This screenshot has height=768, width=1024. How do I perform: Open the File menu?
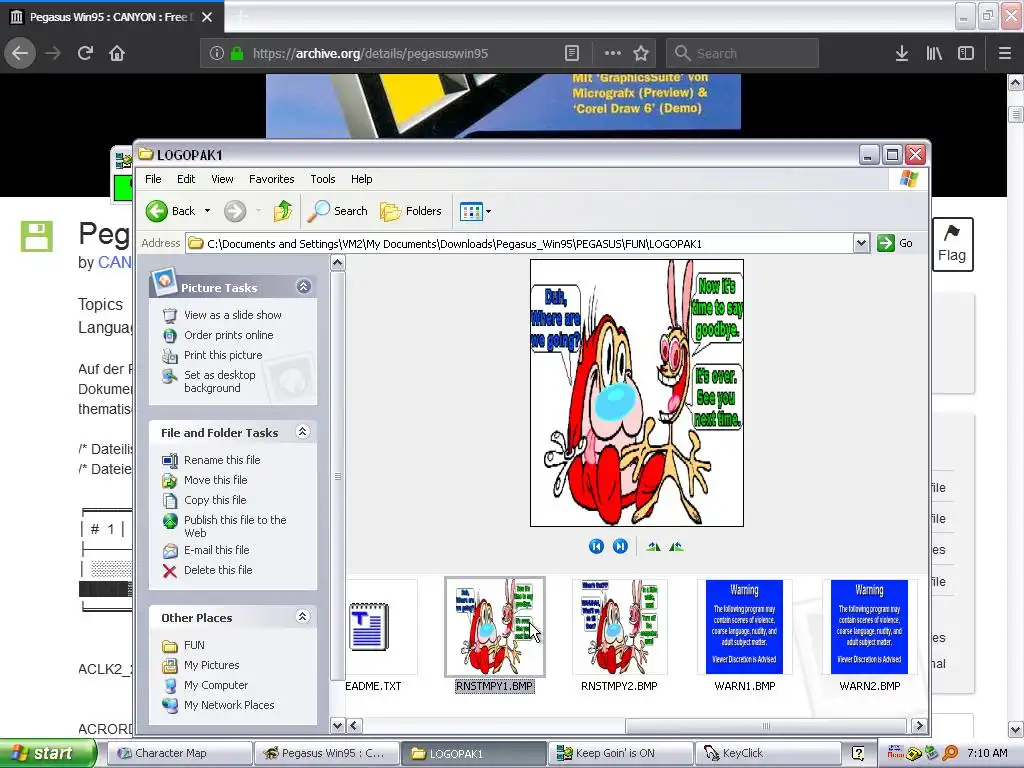coord(153,179)
